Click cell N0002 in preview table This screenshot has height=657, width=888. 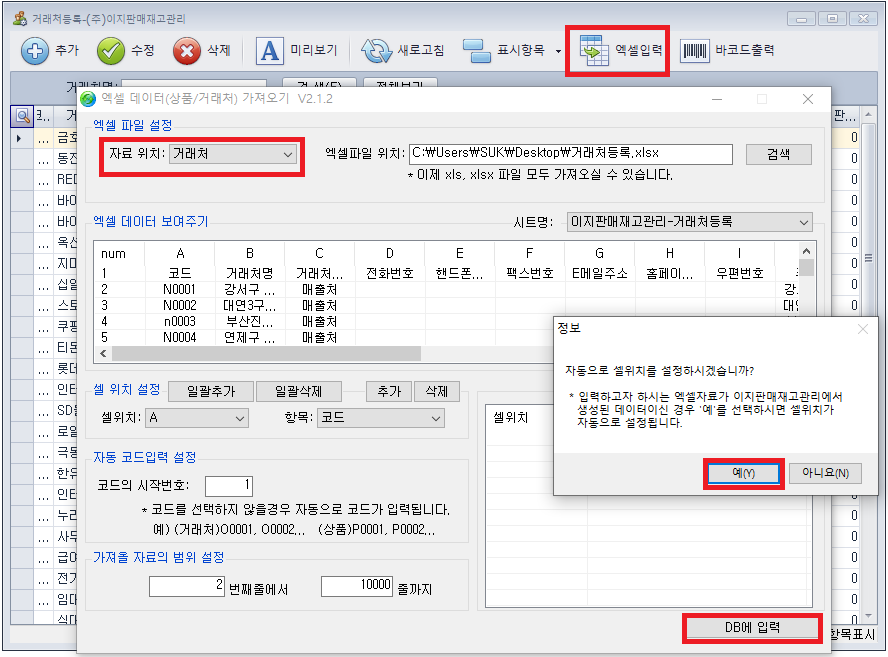pyautogui.click(x=180, y=305)
